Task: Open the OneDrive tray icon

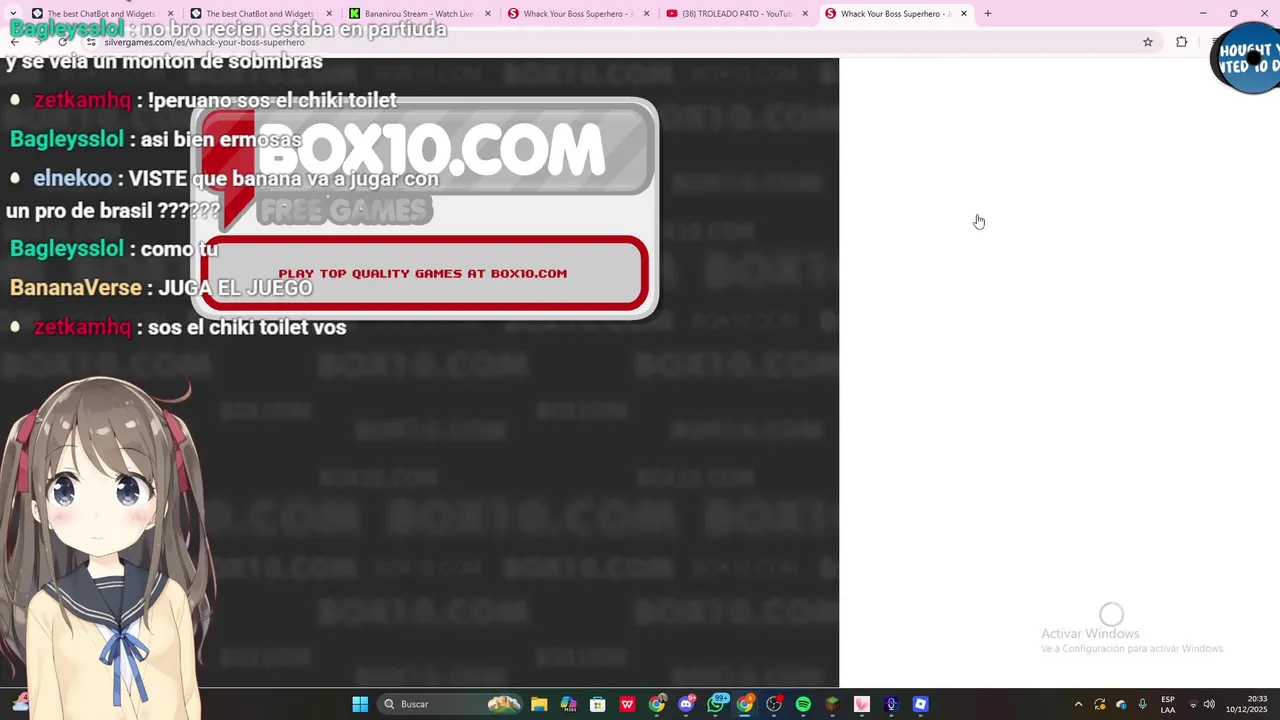Action: pyautogui.click(x=1121, y=704)
